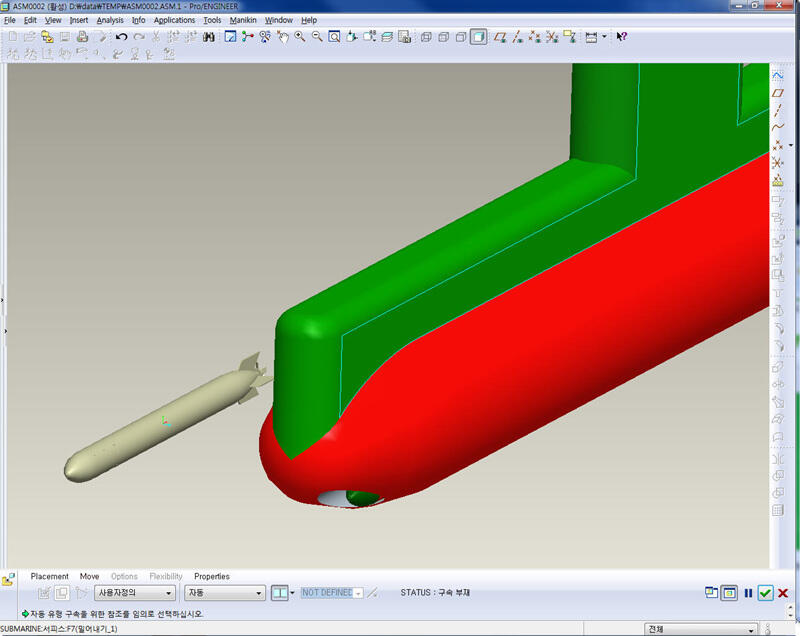Screen dimensions: 800x636
Task: Toggle the shaded display mode
Action: [x=478, y=37]
